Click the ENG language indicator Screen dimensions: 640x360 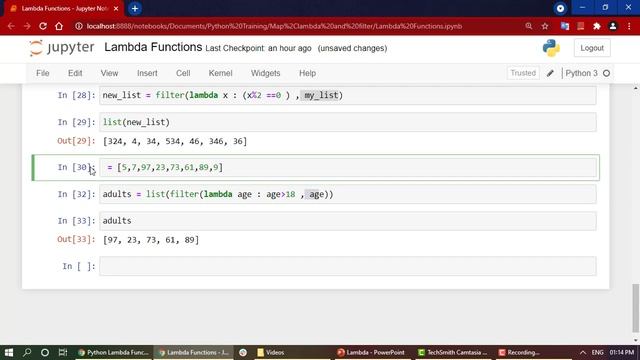tap(598, 352)
